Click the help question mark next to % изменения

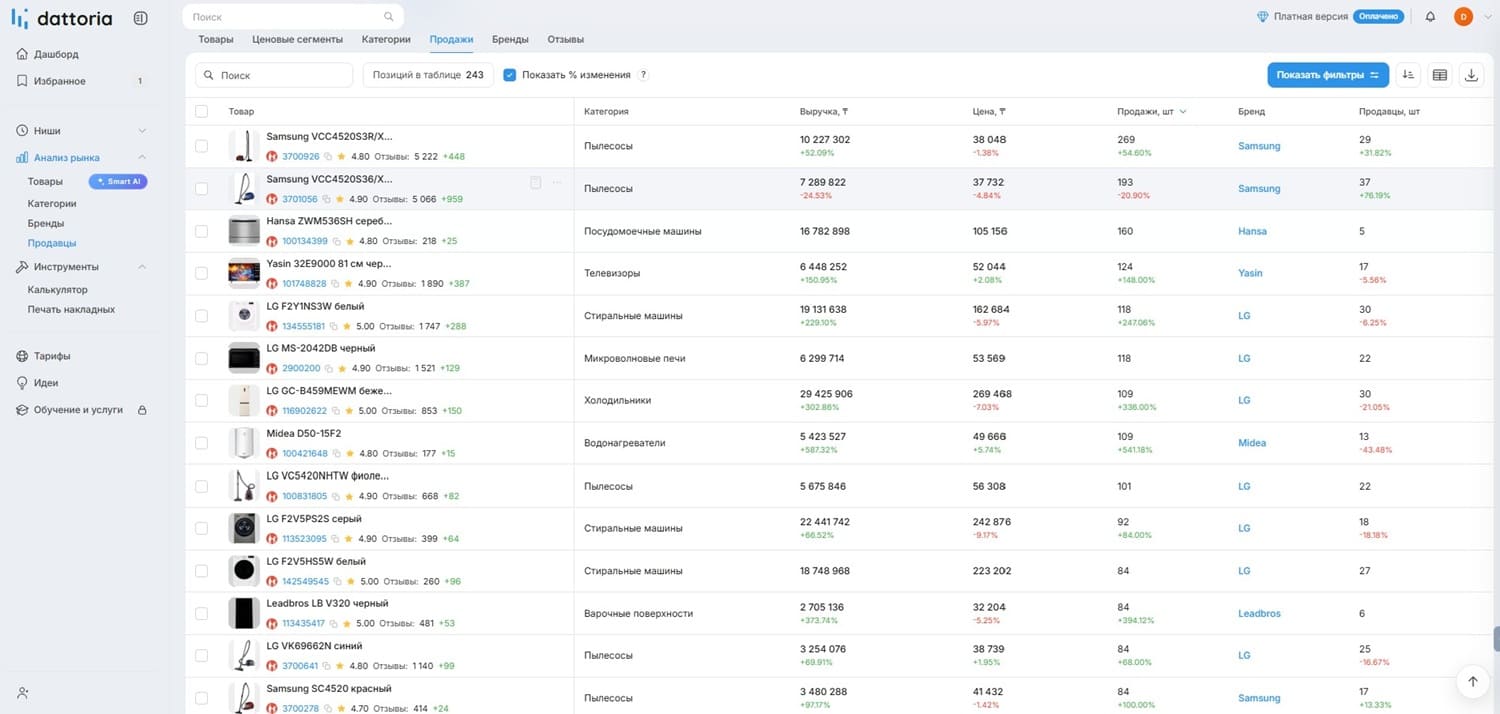pos(643,75)
